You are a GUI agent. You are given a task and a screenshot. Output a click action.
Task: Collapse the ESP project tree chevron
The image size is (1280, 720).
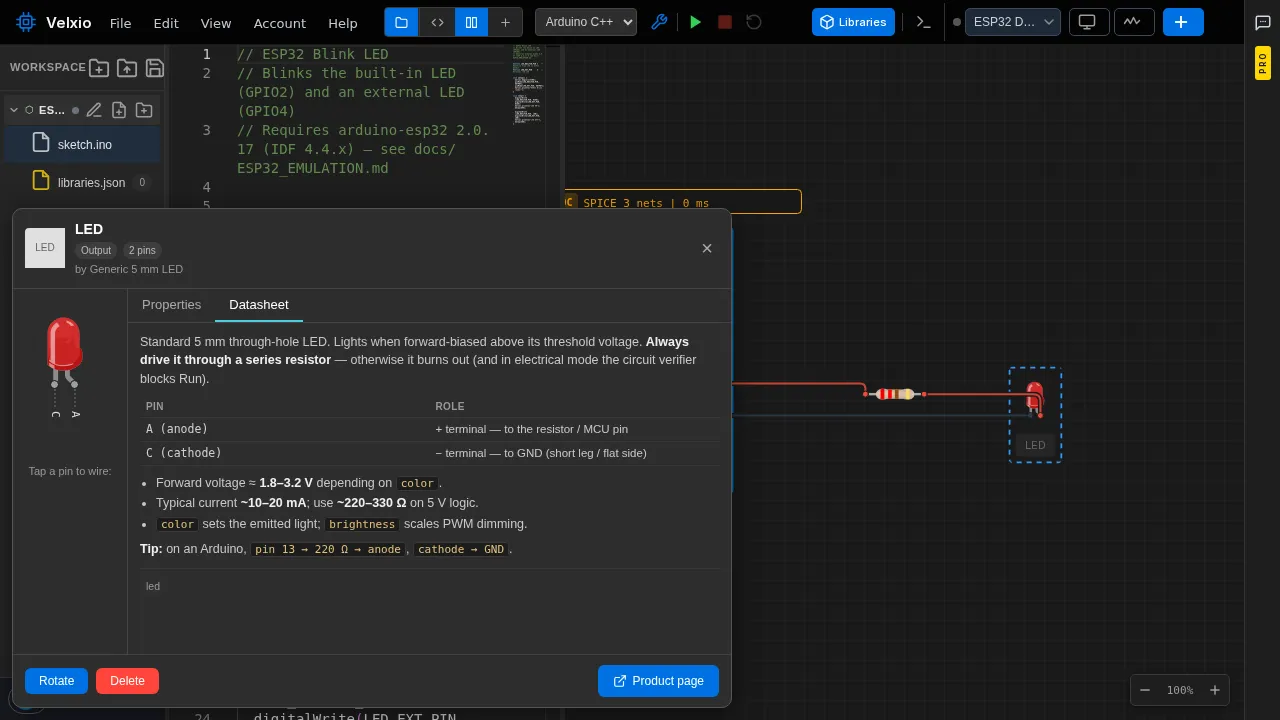tap(14, 110)
